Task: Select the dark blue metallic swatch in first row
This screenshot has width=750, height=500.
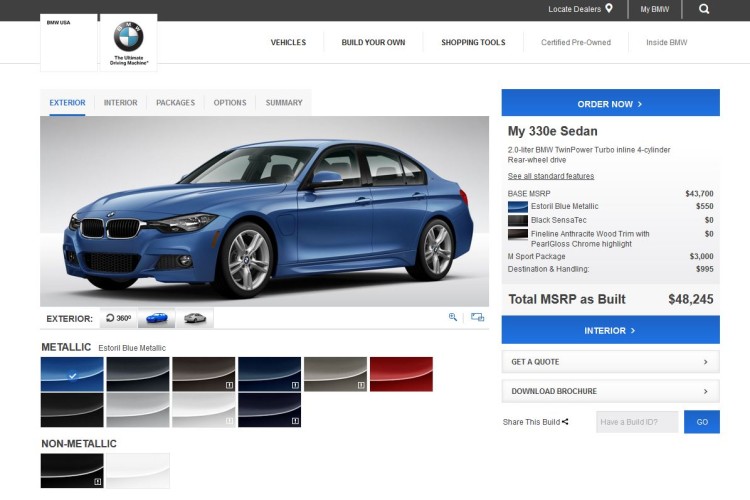Action: point(269,374)
